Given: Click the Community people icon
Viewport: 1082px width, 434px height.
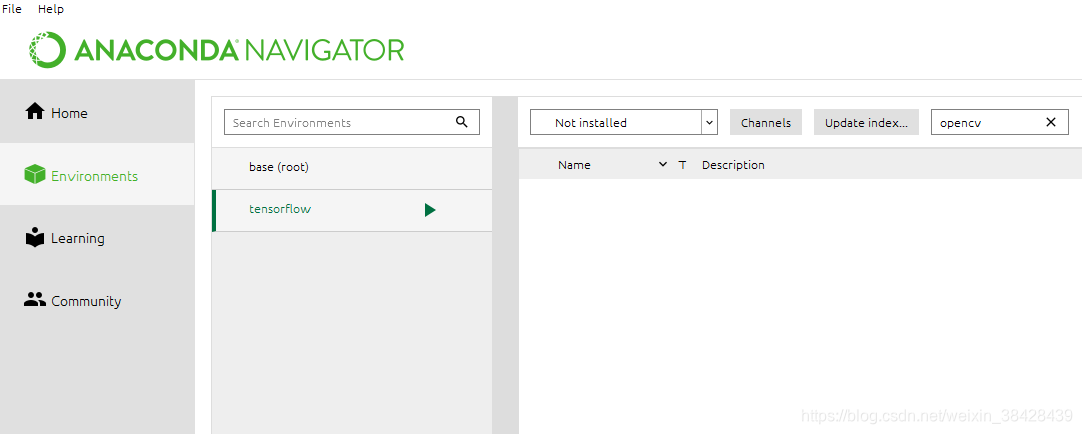Looking at the screenshot, I should (x=35, y=300).
